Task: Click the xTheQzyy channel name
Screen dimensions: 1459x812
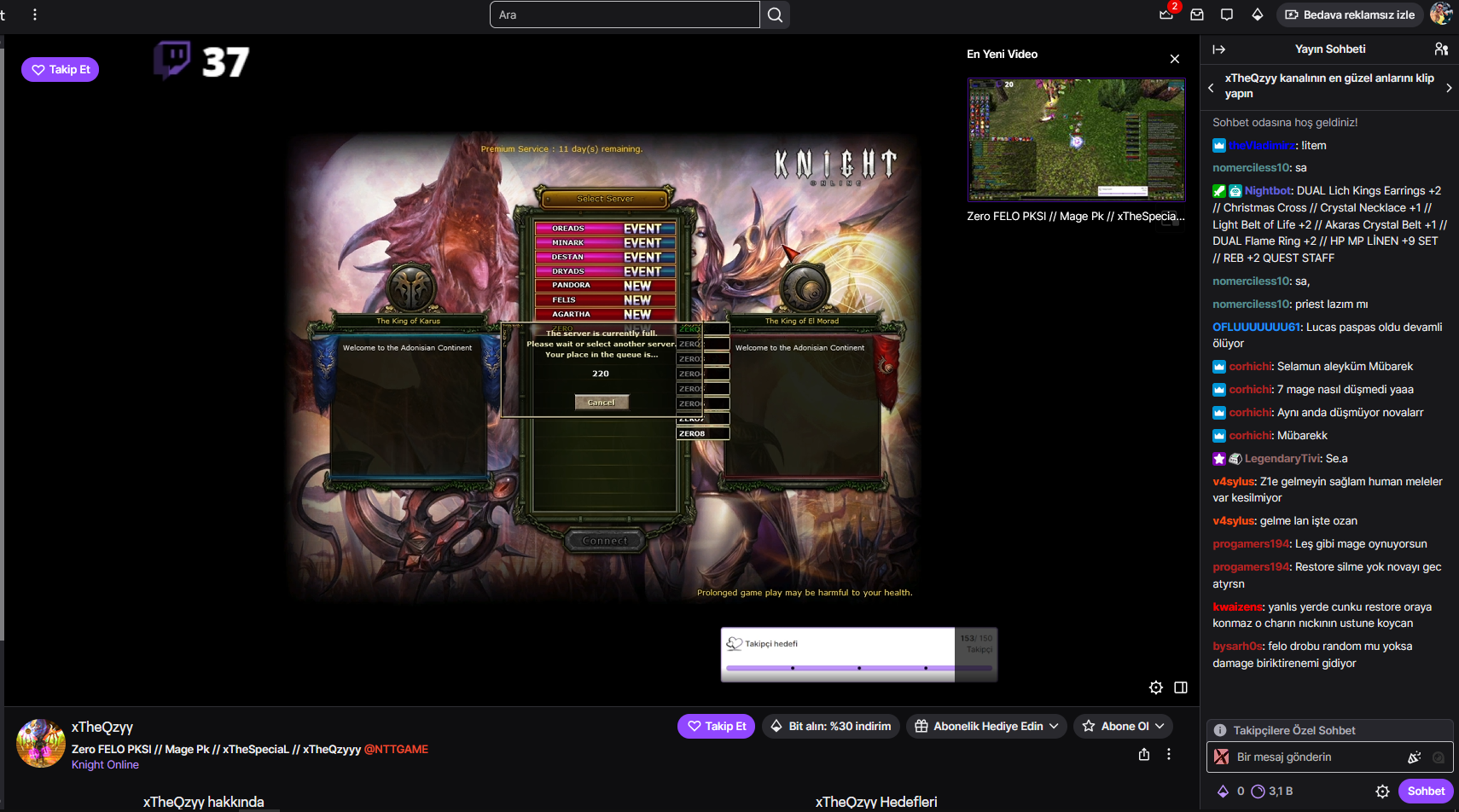Action: (102, 728)
